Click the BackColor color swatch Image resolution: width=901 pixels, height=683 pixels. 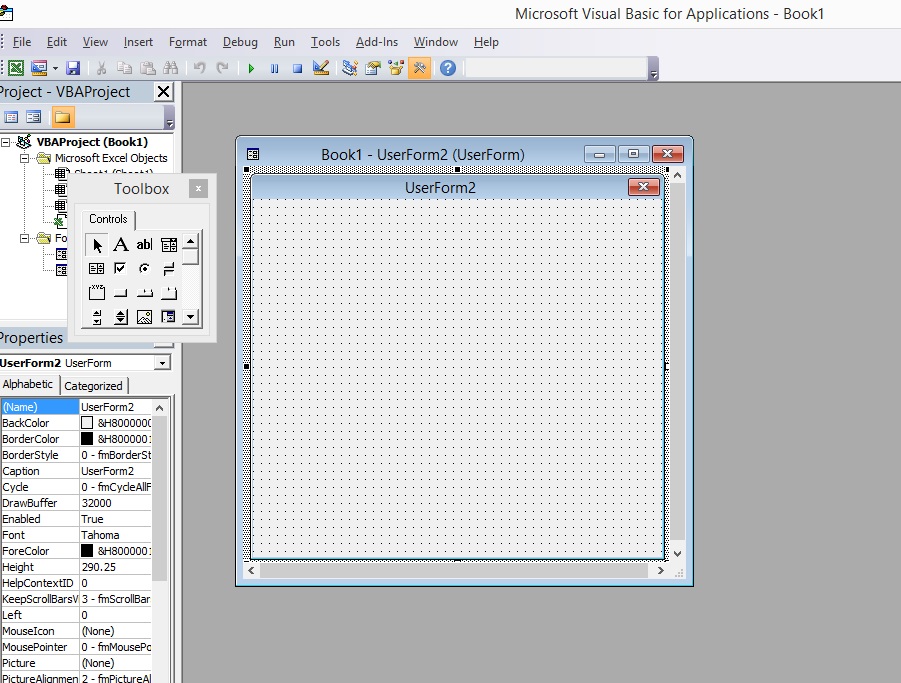coord(87,423)
